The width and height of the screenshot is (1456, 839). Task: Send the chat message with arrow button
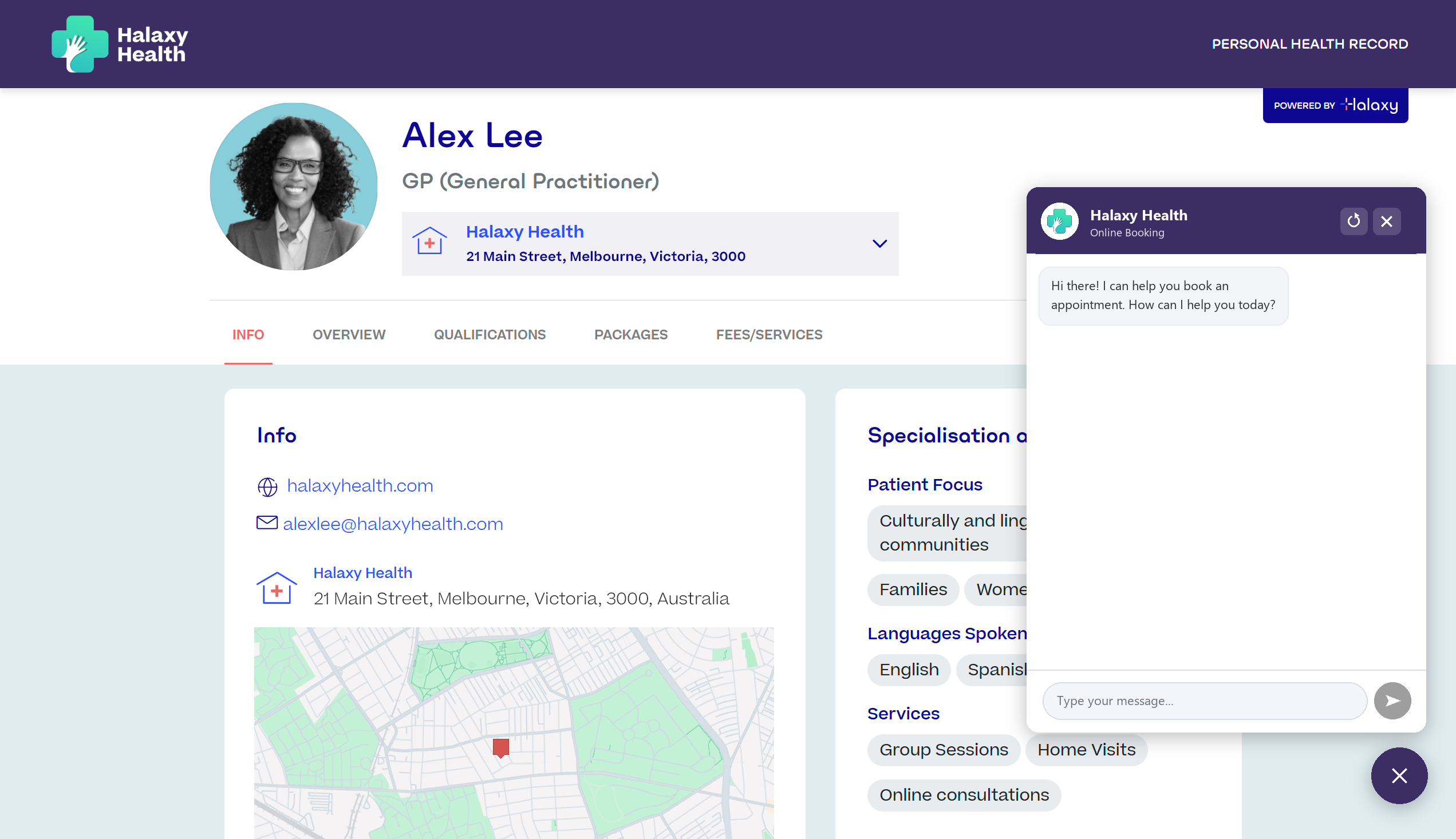[1392, 701]
